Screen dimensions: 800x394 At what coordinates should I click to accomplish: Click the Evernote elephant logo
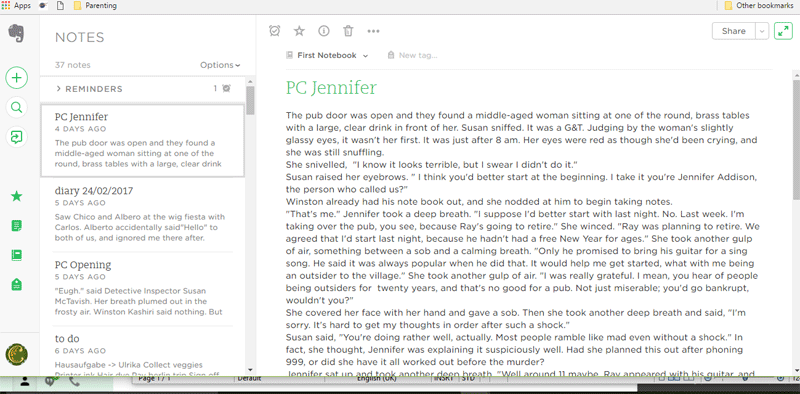[16, 34]
